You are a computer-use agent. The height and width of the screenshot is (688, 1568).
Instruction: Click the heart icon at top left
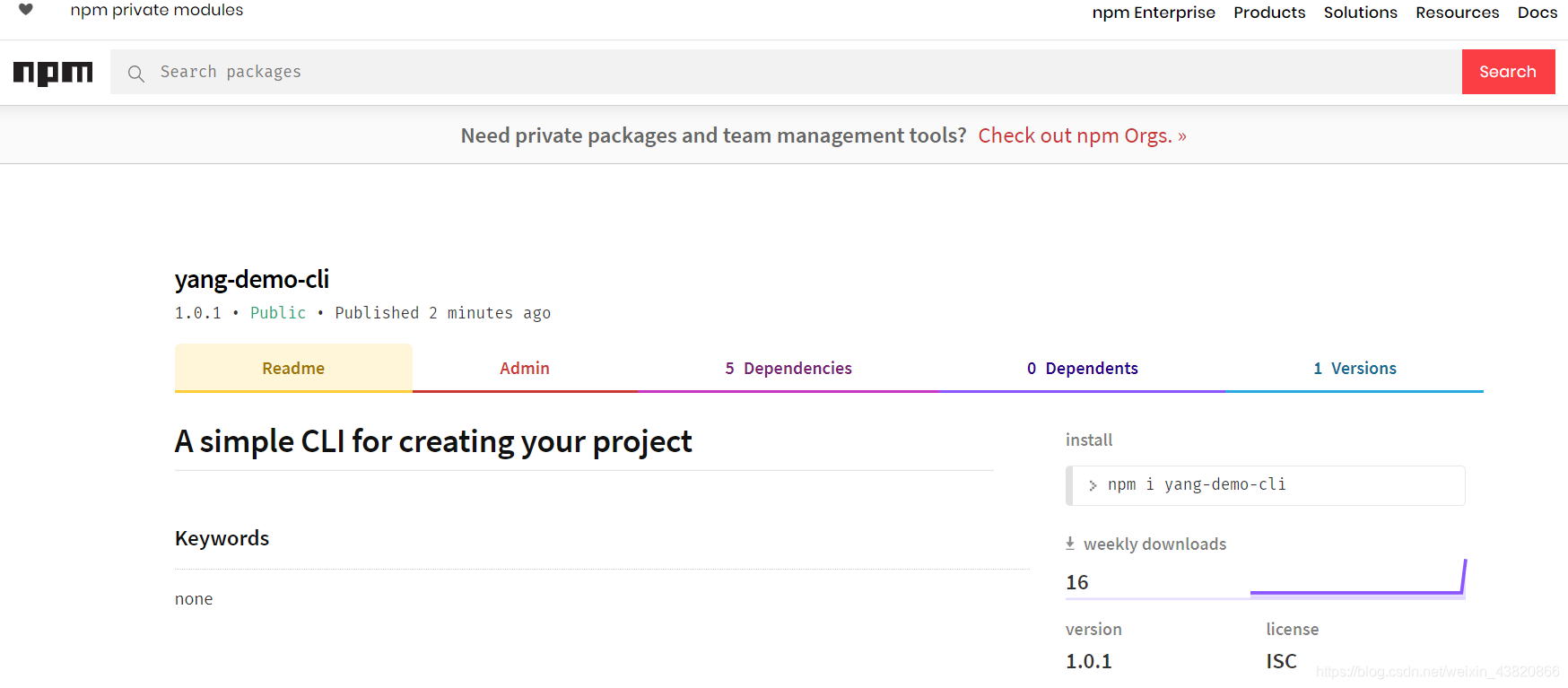26,10
